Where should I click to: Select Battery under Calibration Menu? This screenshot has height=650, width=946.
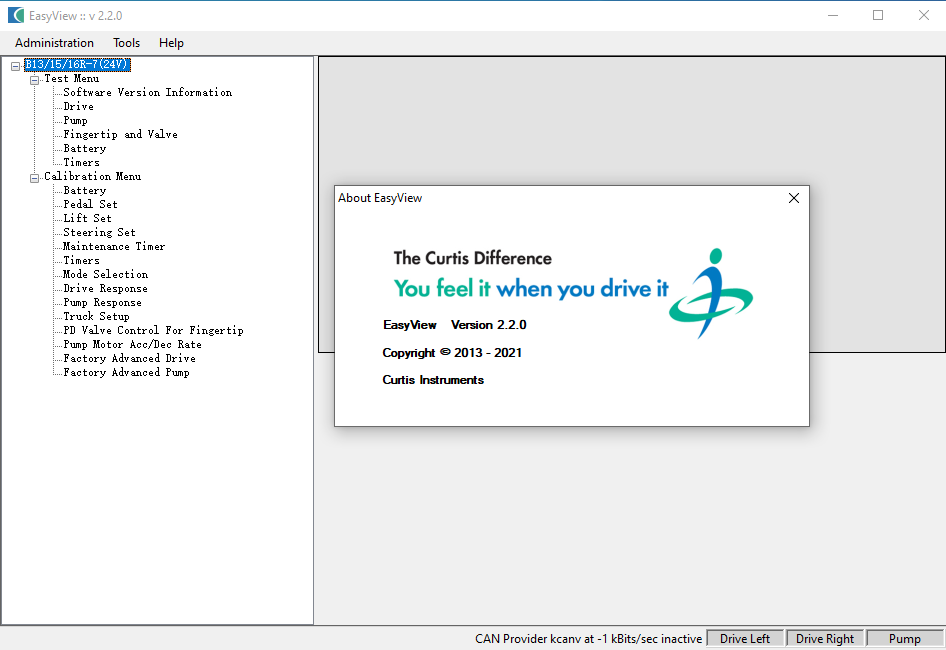click(84, 190)
